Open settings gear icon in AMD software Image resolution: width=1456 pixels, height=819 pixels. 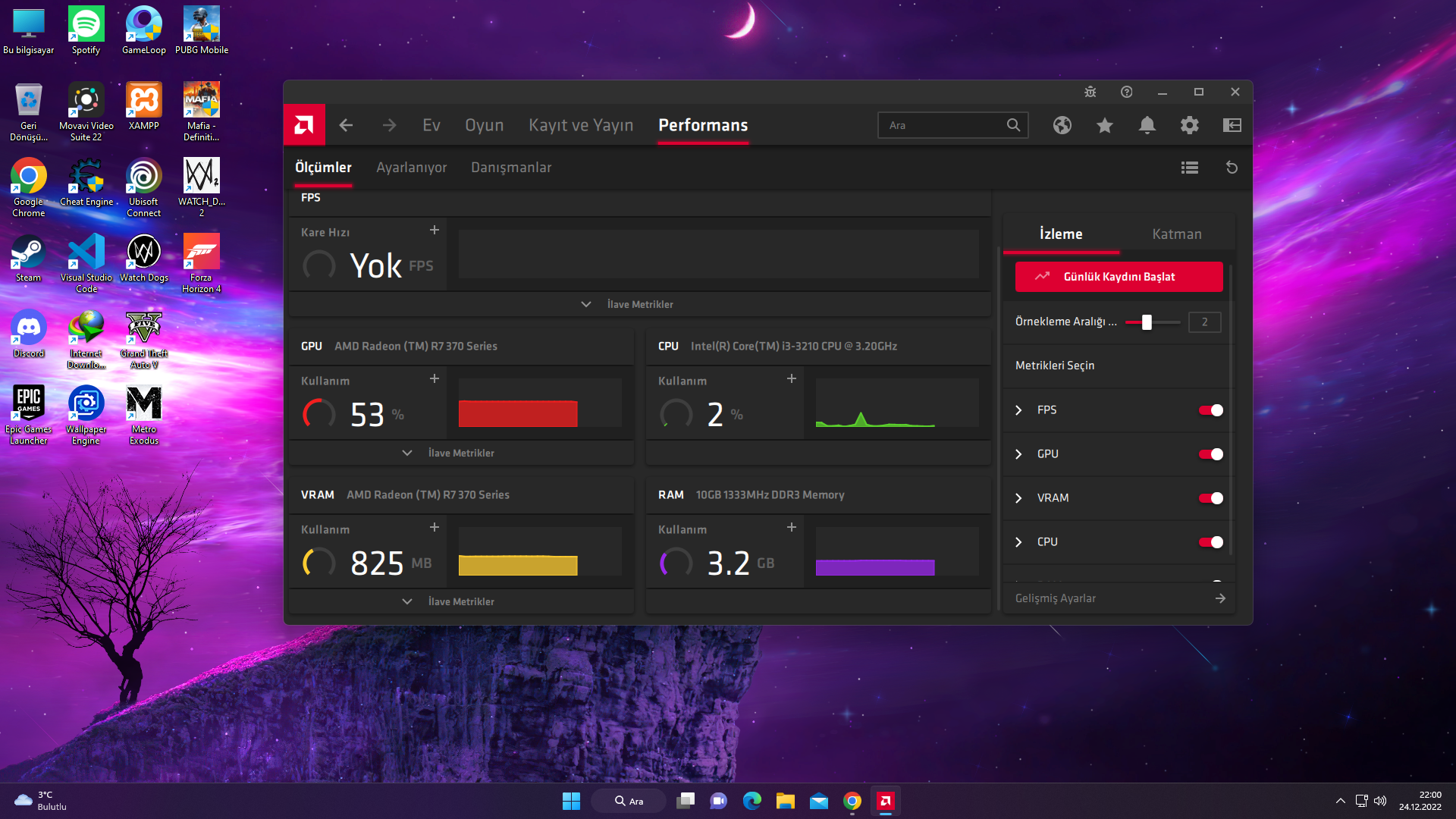coord(1189,125)
